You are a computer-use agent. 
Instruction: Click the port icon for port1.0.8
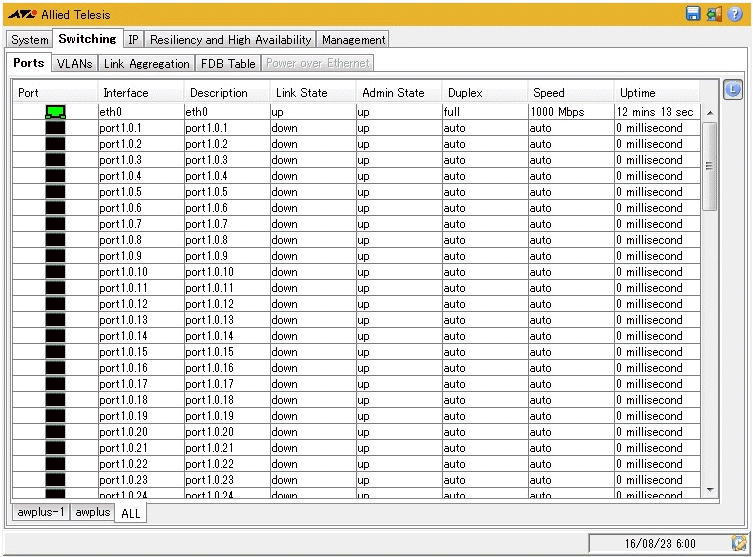pos(55,240)
